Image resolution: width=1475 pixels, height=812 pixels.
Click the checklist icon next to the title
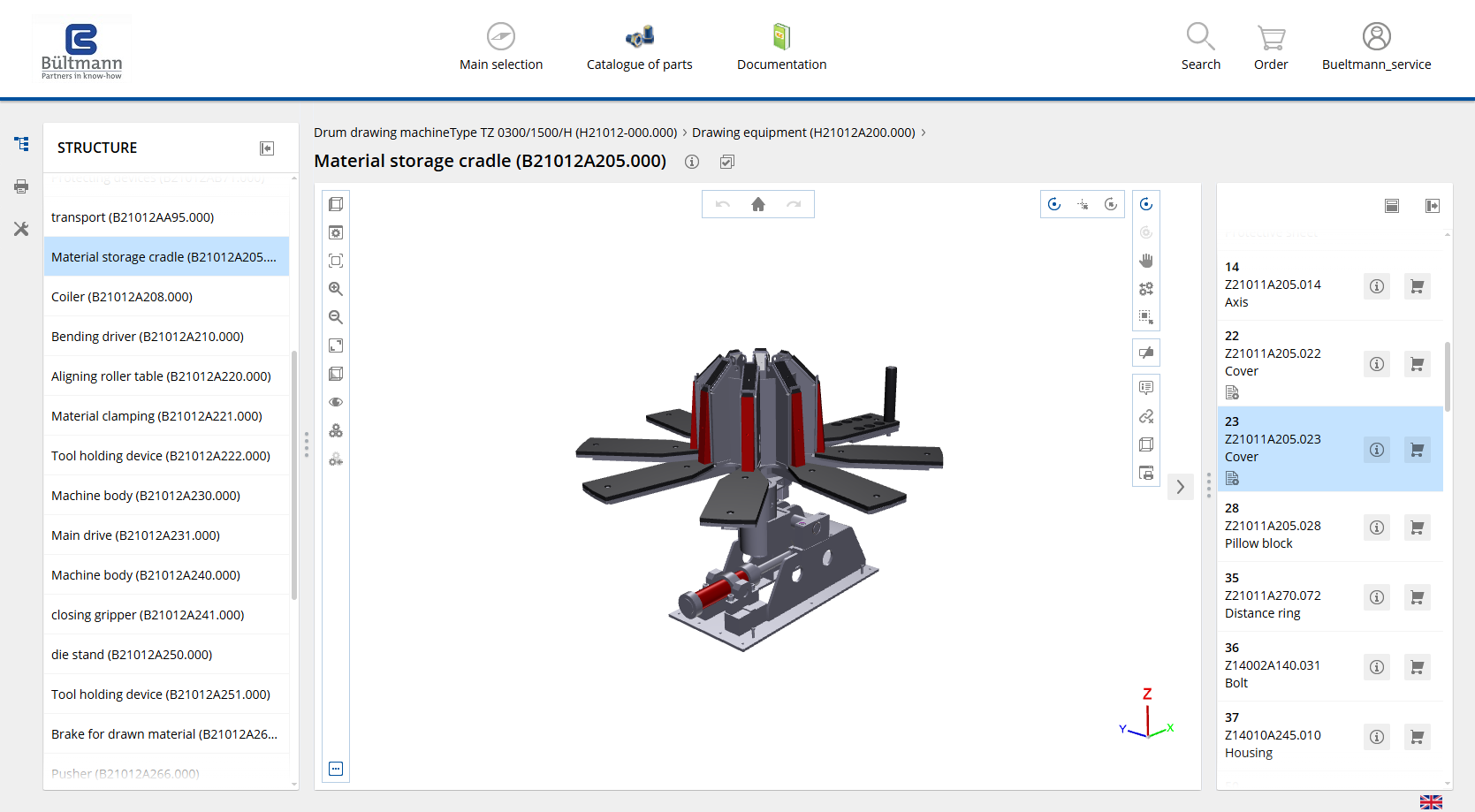coord(727,162)
